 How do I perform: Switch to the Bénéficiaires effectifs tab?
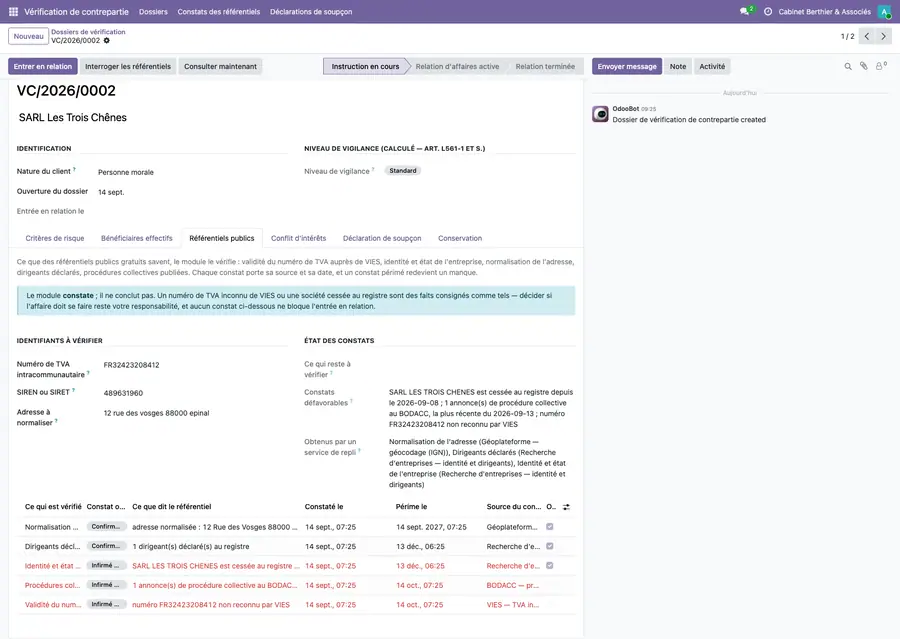[x=137, y=238]
